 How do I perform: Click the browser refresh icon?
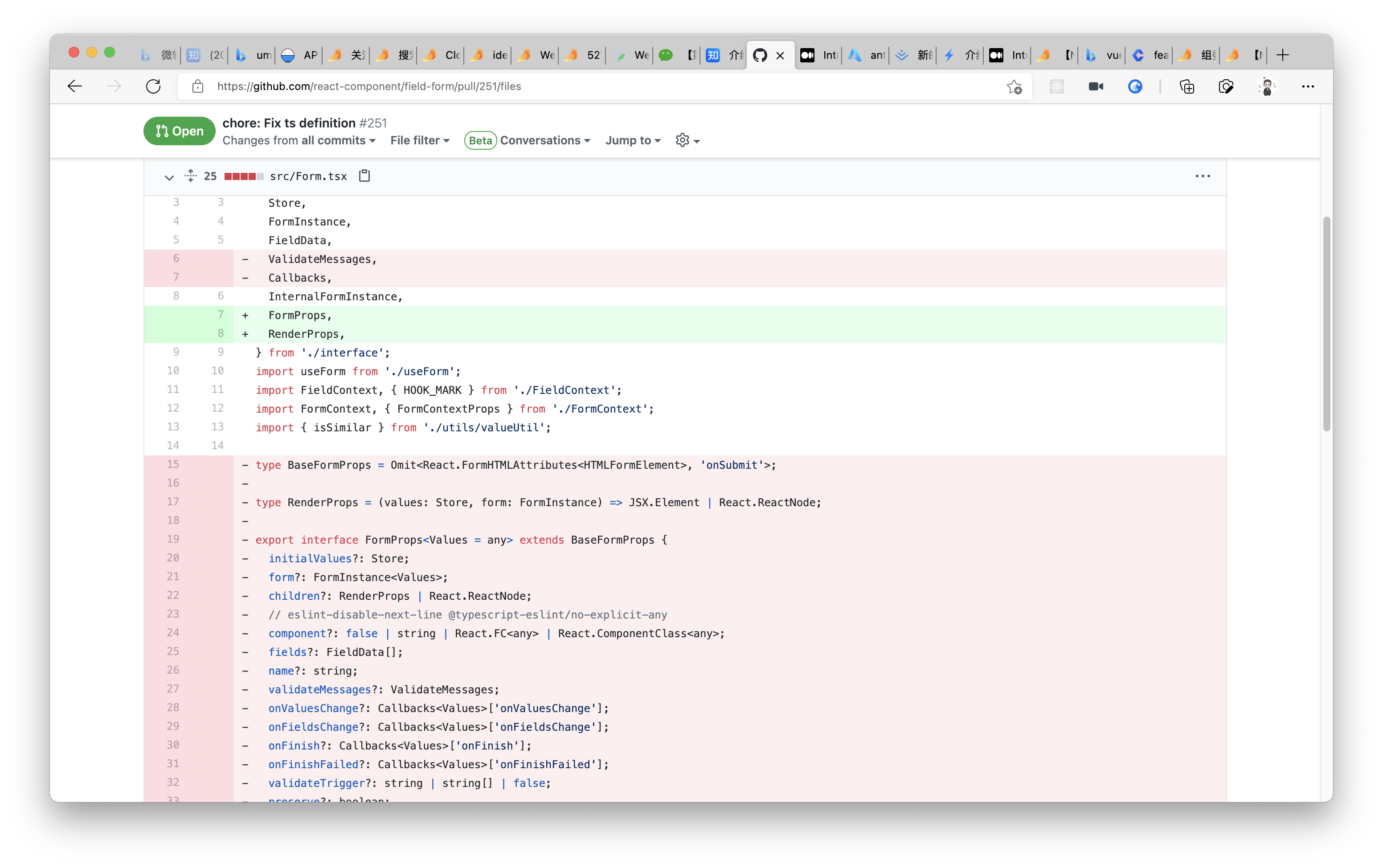pos(153,87)
